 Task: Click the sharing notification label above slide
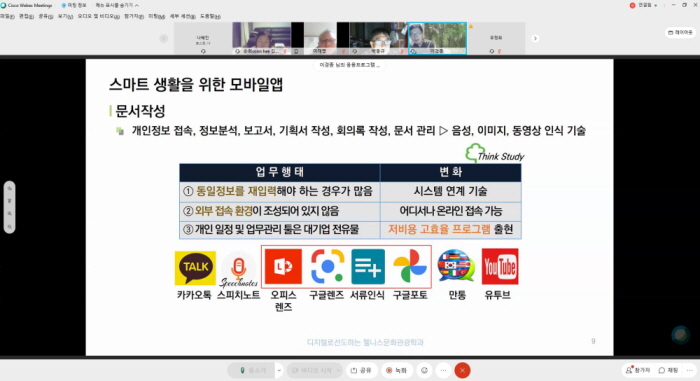click(x=350, y=65)
